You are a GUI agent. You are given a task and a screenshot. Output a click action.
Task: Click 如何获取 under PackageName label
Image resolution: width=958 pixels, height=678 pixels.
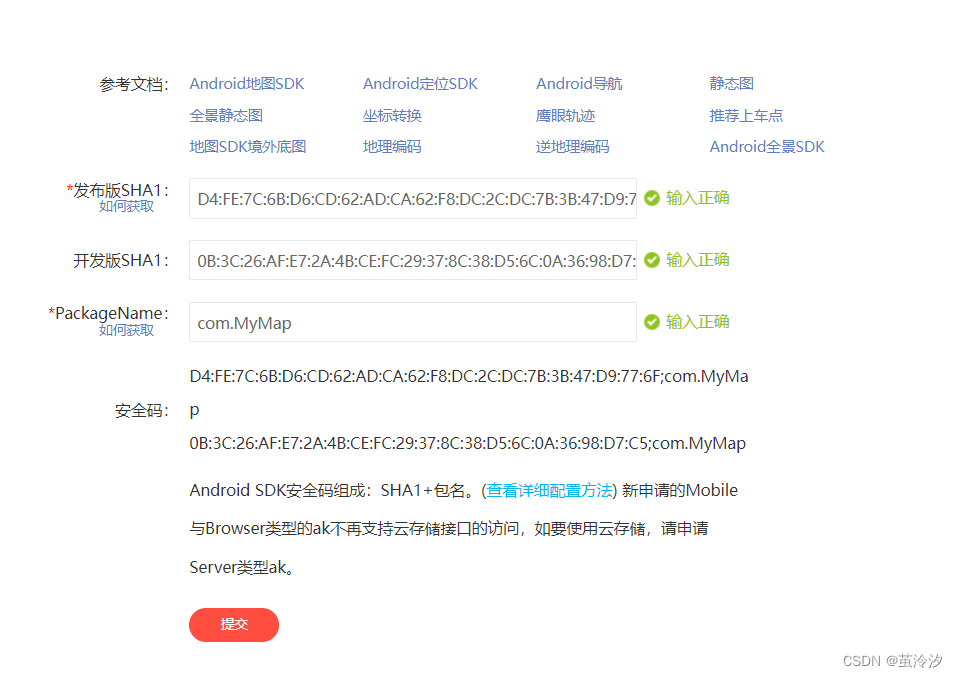click(x=126, y=330)
